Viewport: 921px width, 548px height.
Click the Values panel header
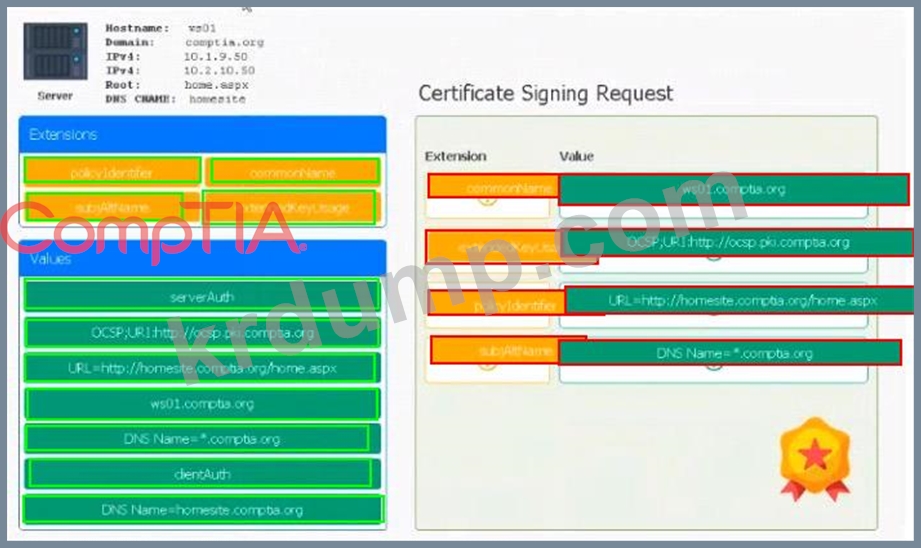pyautogui.click(x=202, y=258)
